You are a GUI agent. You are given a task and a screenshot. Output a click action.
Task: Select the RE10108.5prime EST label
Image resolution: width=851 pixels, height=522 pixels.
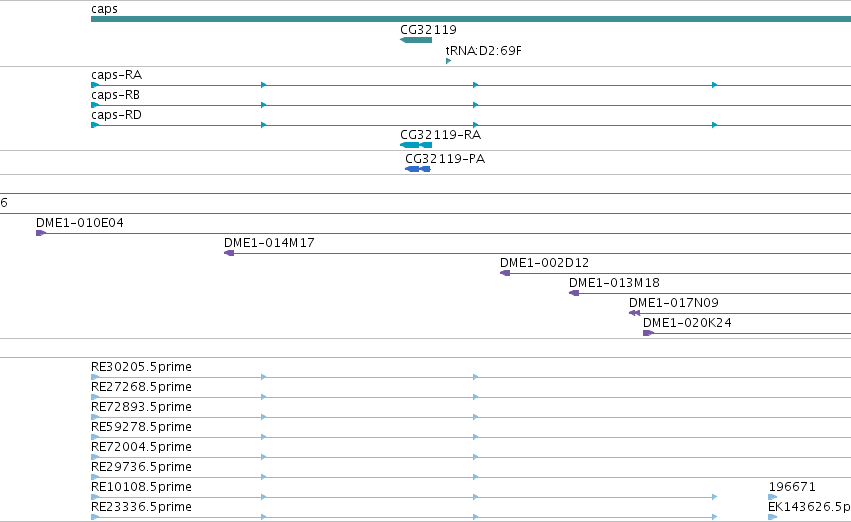tap(141, 487)
